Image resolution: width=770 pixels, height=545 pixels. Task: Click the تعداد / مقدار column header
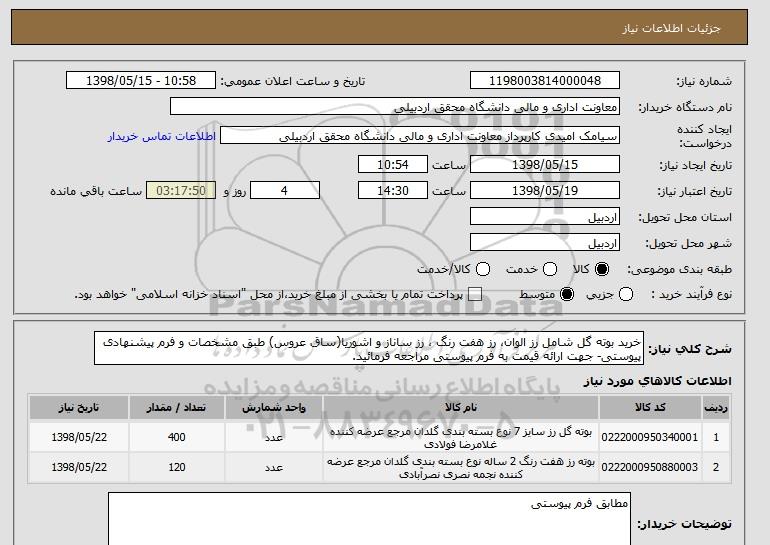tap(176, 408)
